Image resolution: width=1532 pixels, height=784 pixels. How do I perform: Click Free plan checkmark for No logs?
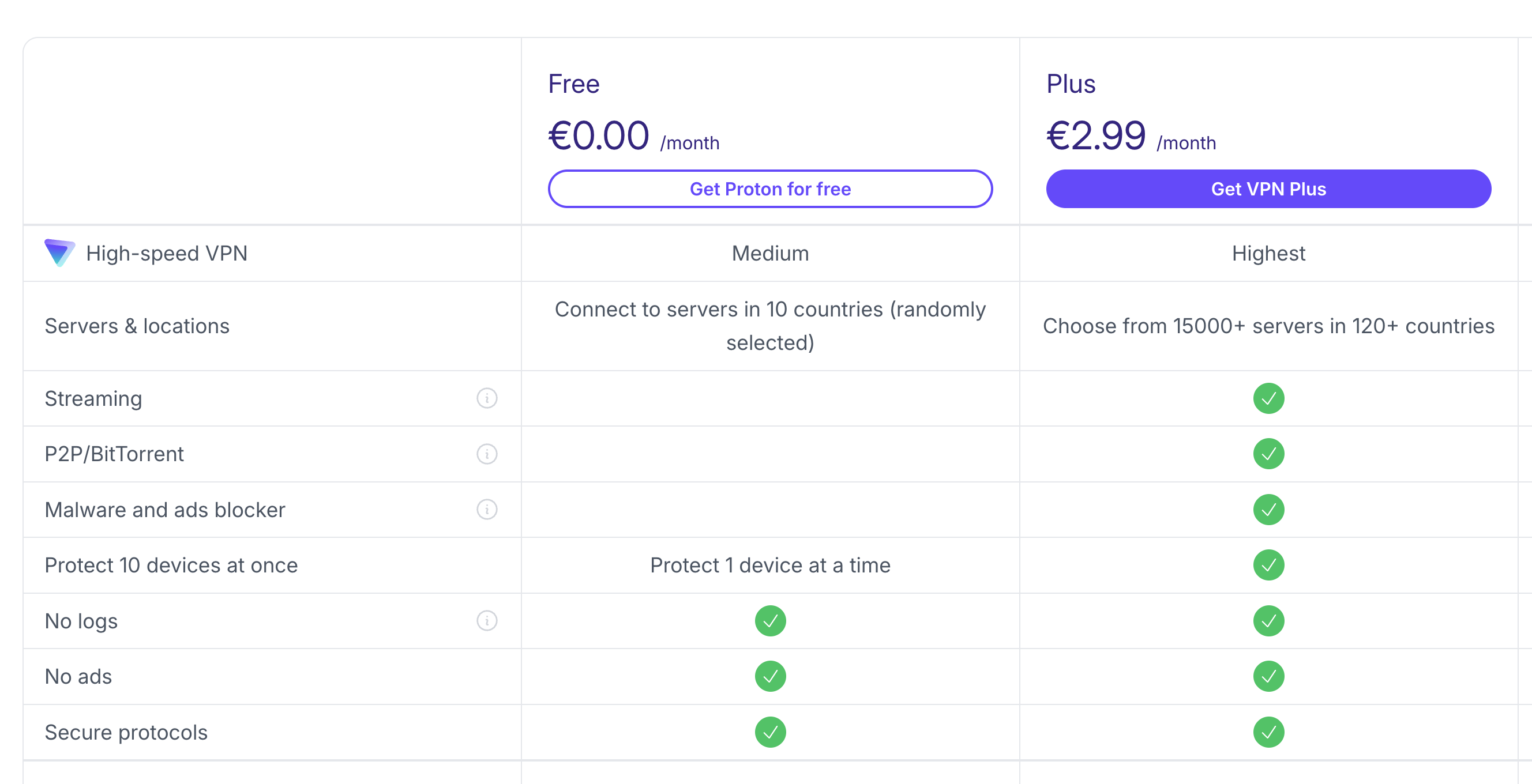click(x=770, y=620)
